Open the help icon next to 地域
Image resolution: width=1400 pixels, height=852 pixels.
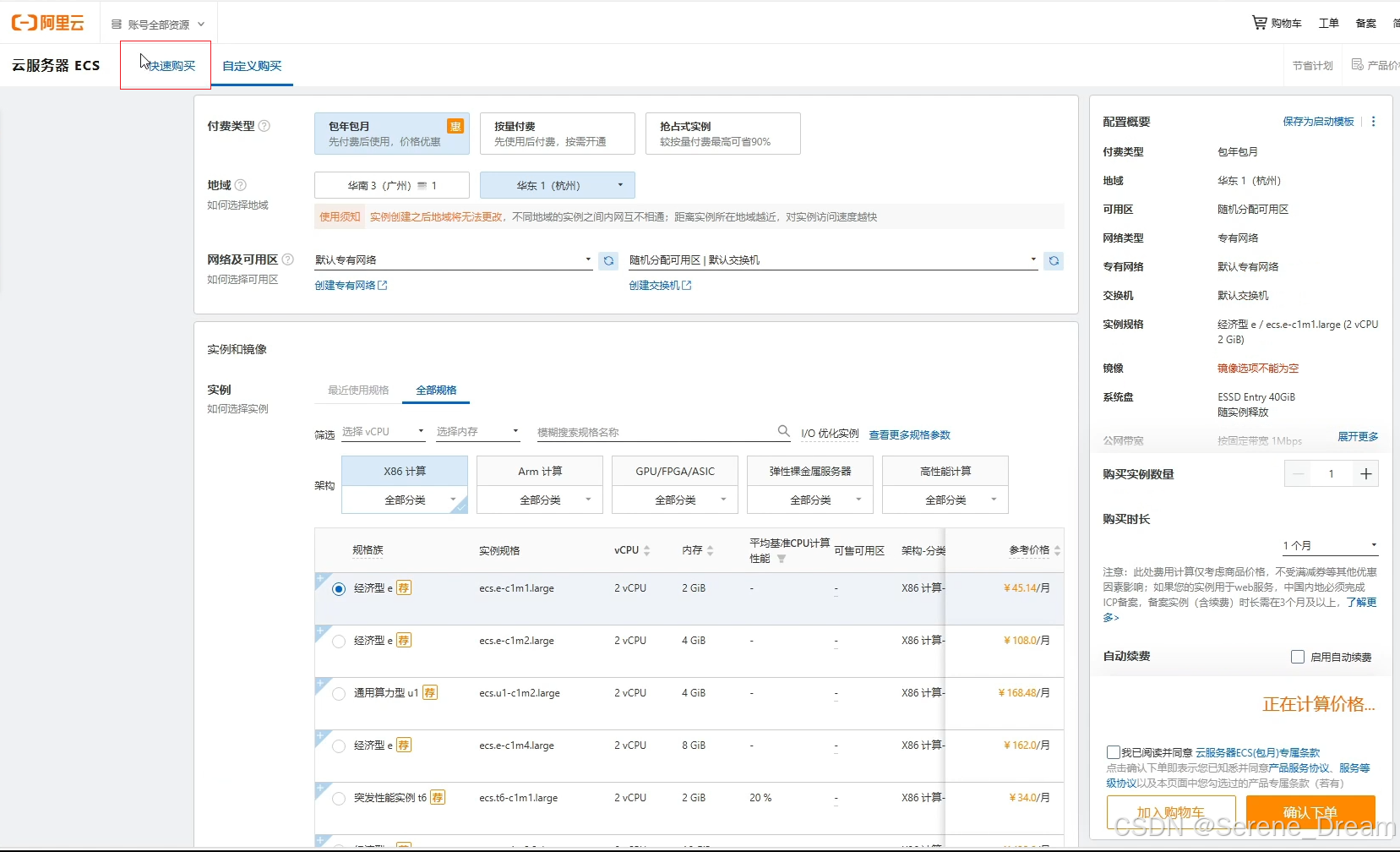tap(241, 185)
